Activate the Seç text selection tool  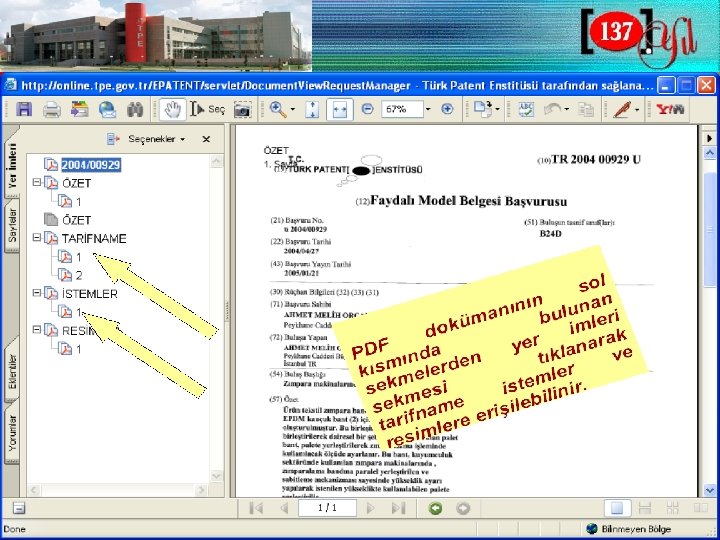coord(208,109)
